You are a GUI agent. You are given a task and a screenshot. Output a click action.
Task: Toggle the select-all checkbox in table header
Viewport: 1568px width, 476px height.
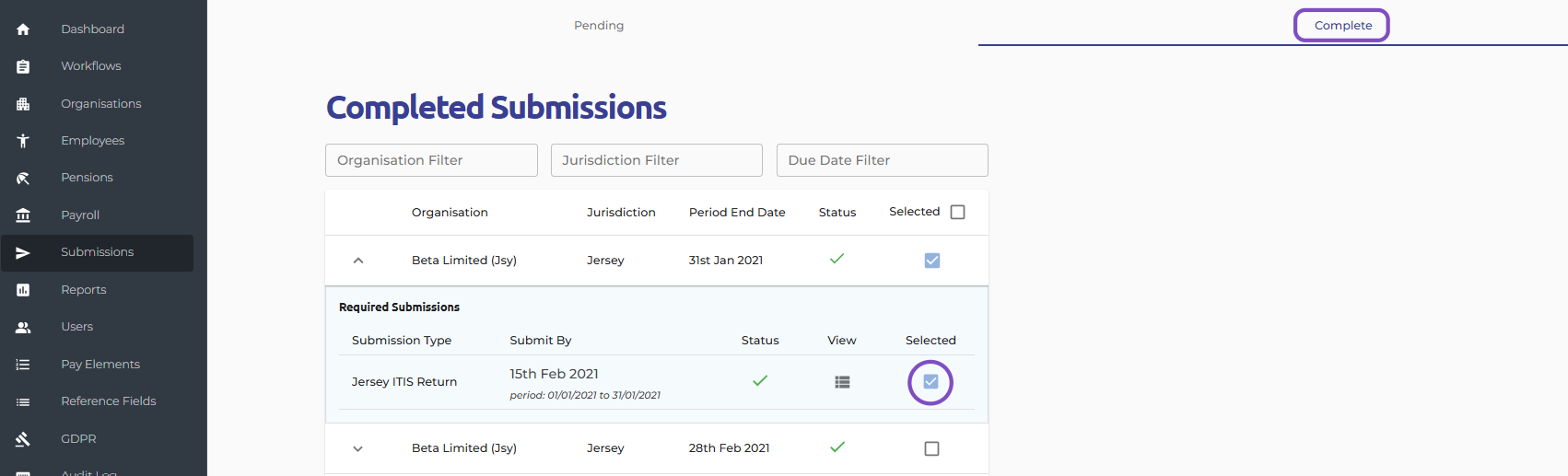[x=957, y=212]
